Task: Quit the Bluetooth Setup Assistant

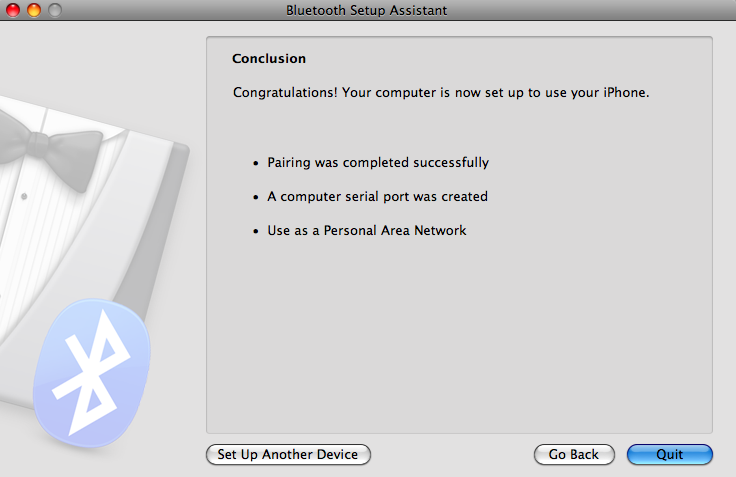Action: (669, 454)
